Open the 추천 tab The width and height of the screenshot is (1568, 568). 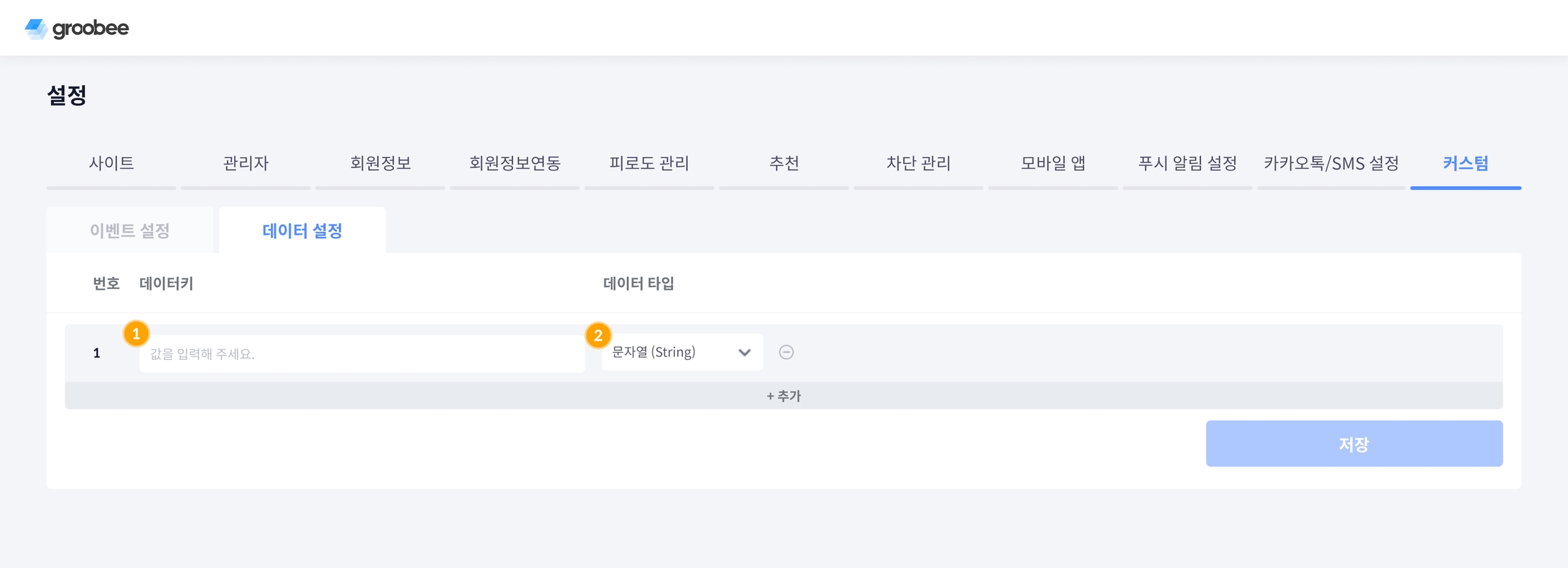tap(783, 163)
